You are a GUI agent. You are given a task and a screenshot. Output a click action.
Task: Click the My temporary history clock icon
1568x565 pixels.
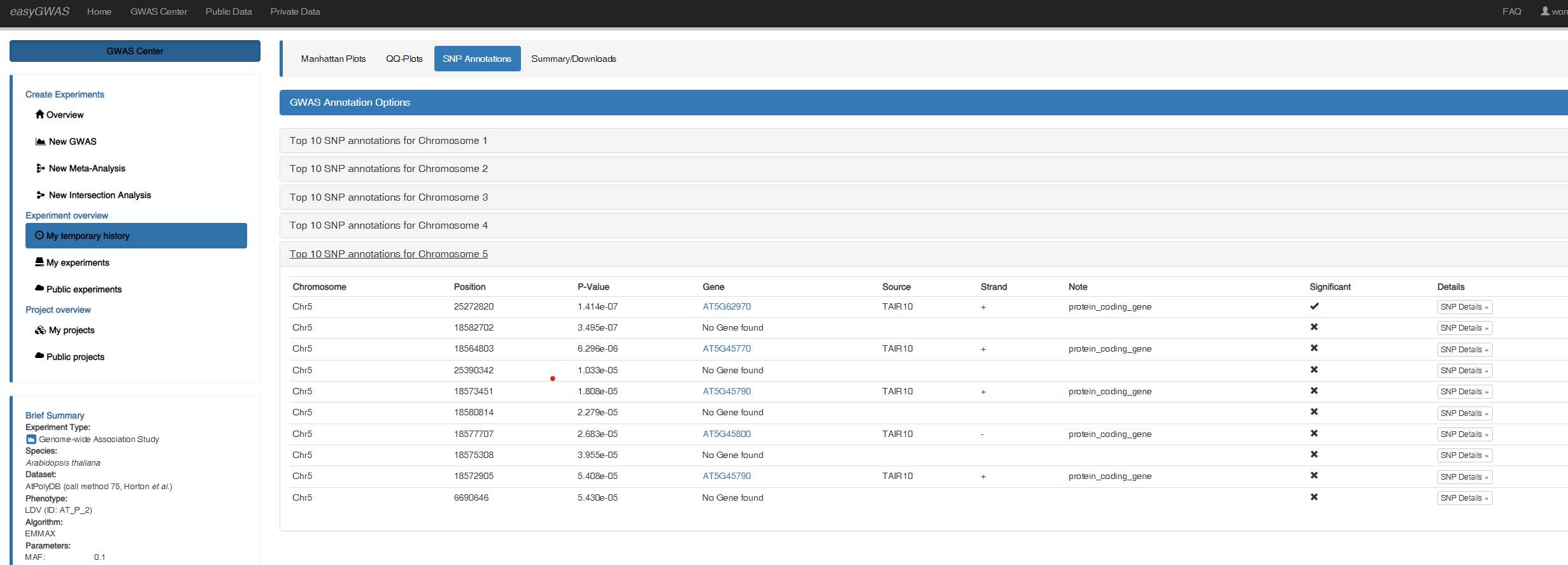click(39, 236)
